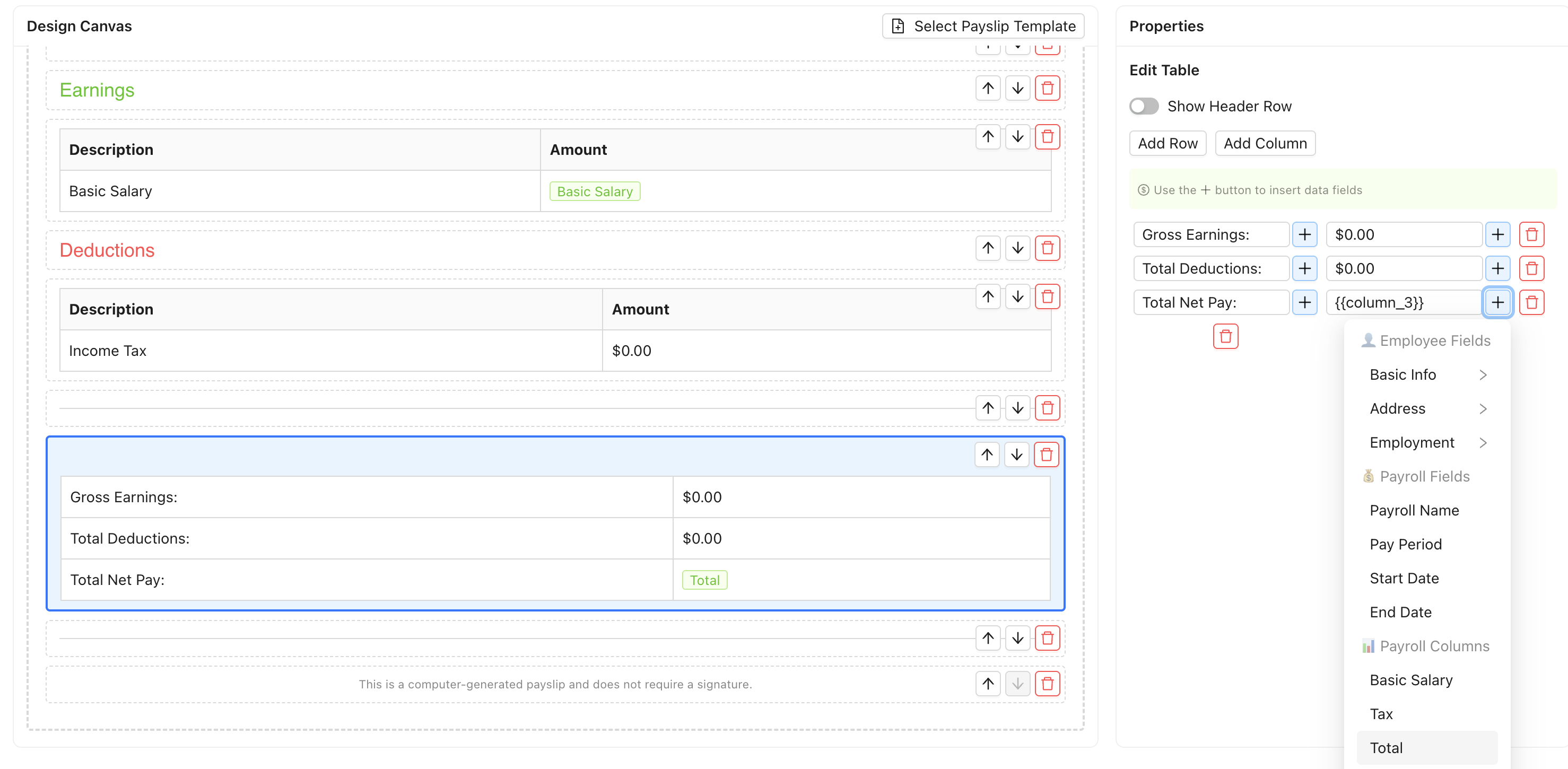Pick Basic Salary payroll column
The height and width of the screenshot is (769, 1568).
[1411, 680]
